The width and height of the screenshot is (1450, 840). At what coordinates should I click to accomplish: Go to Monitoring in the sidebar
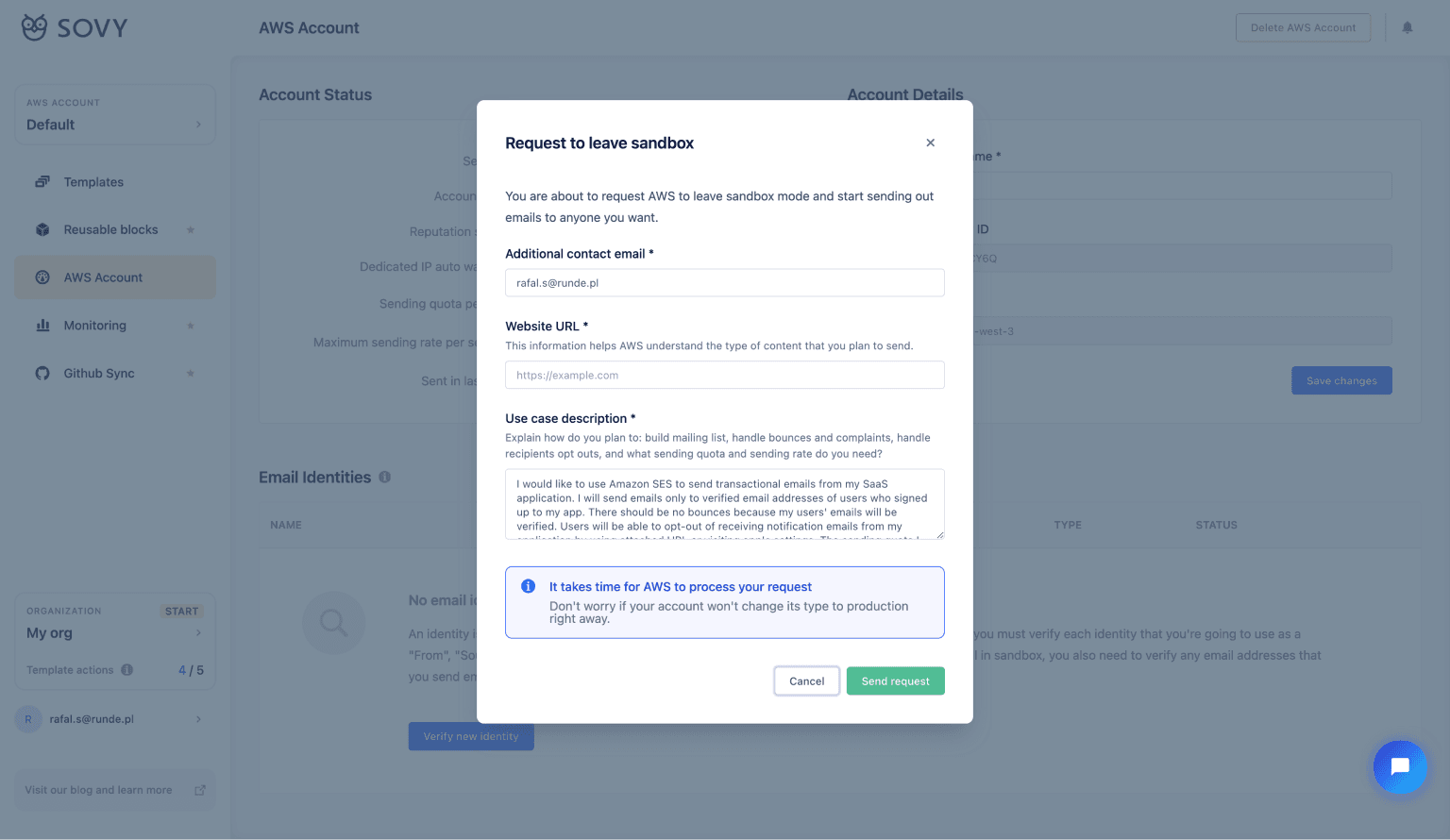[94, 326]
